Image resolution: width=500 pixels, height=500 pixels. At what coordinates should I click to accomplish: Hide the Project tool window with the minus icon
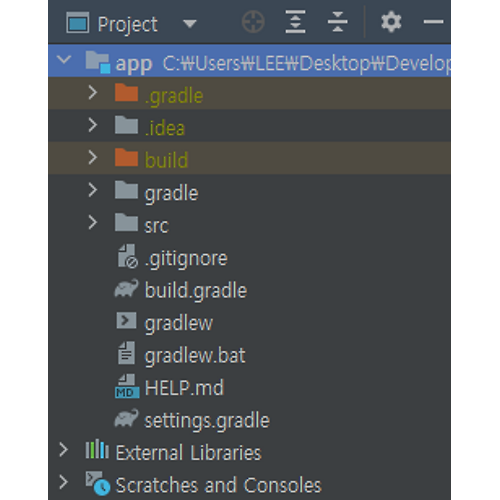pyautogui.click(x=433, y=22)
